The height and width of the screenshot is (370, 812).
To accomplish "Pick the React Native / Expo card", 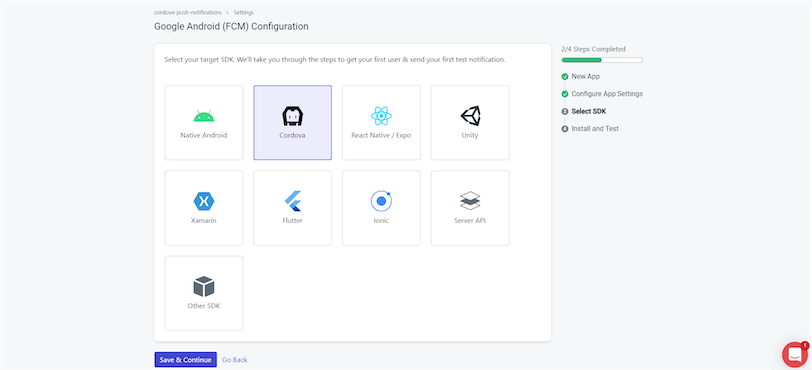I will (381, 123).
